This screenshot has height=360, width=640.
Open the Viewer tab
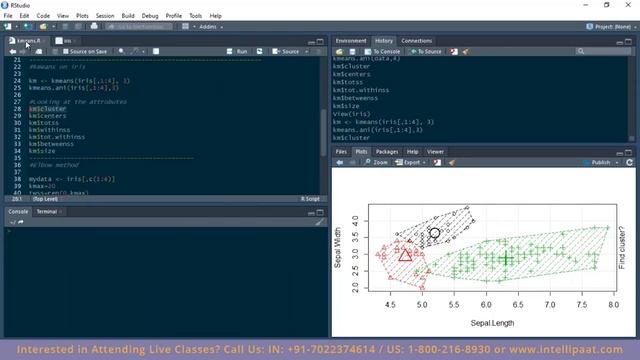click(435, 152)
